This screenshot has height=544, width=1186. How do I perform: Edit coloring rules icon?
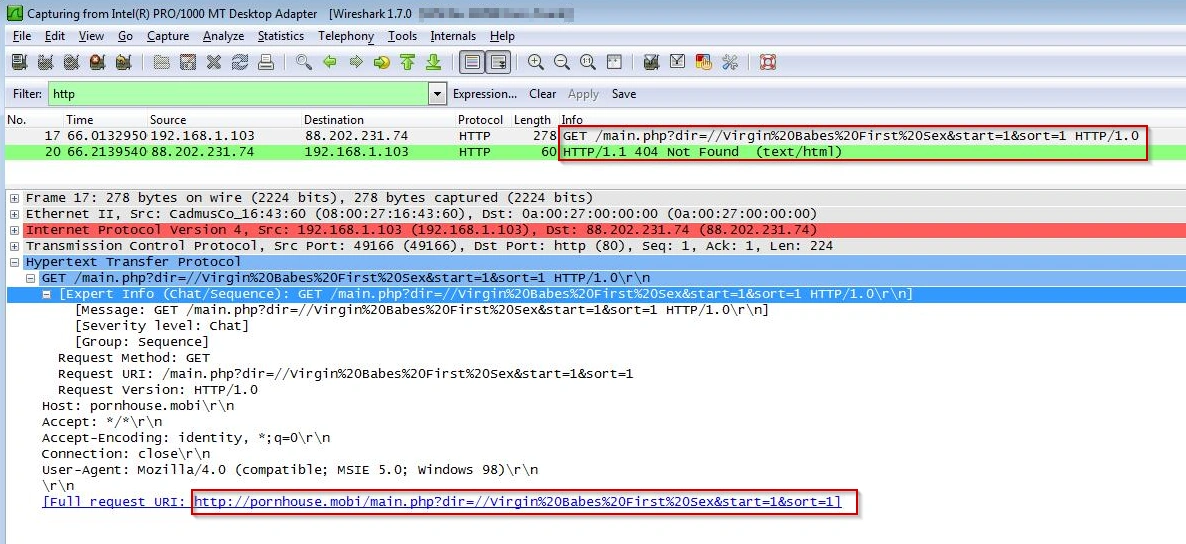pos(703,62)
